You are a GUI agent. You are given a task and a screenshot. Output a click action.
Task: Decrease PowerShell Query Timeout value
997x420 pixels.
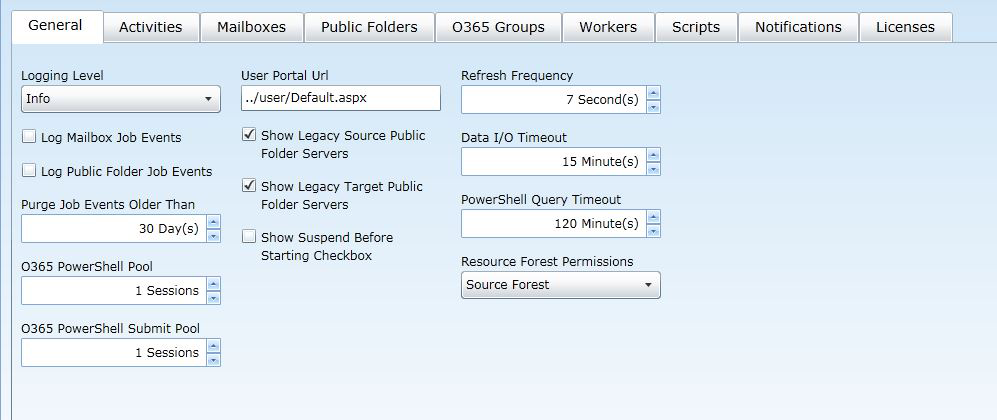pyautogui.click(x=653, y=230)
